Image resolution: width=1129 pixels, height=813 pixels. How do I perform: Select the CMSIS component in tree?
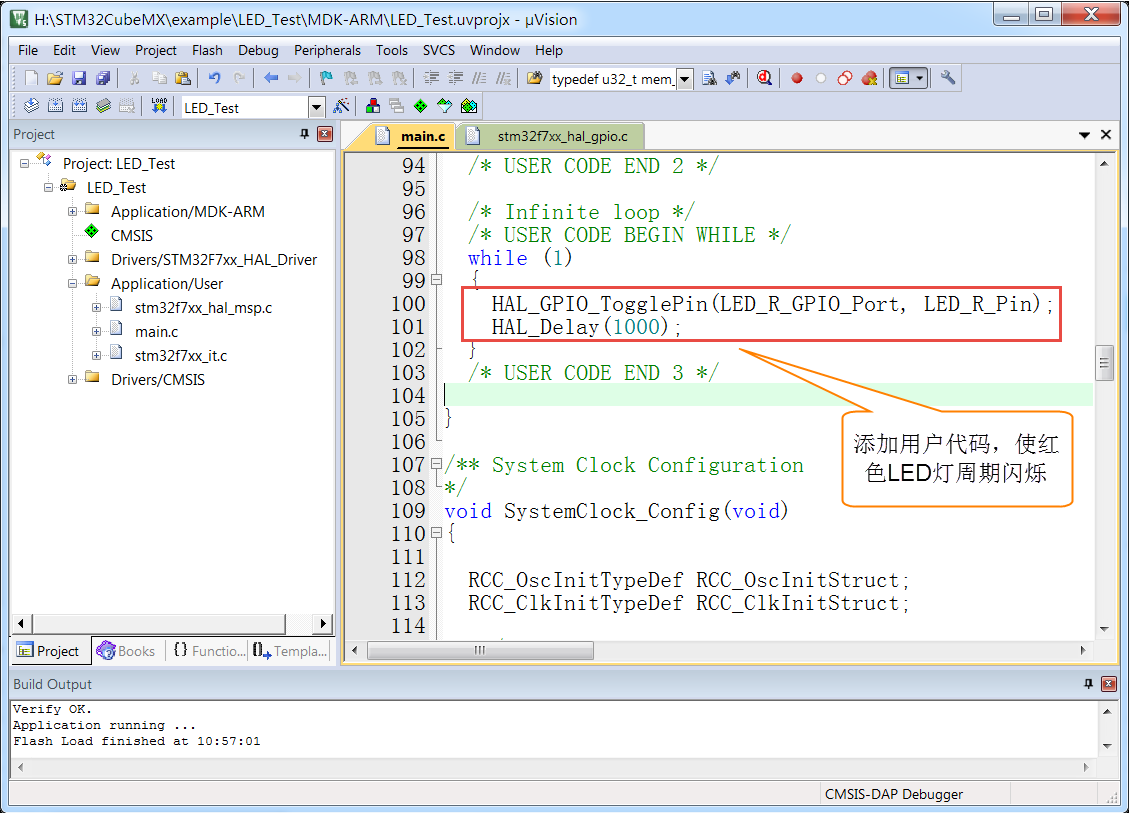click(131, 235)
